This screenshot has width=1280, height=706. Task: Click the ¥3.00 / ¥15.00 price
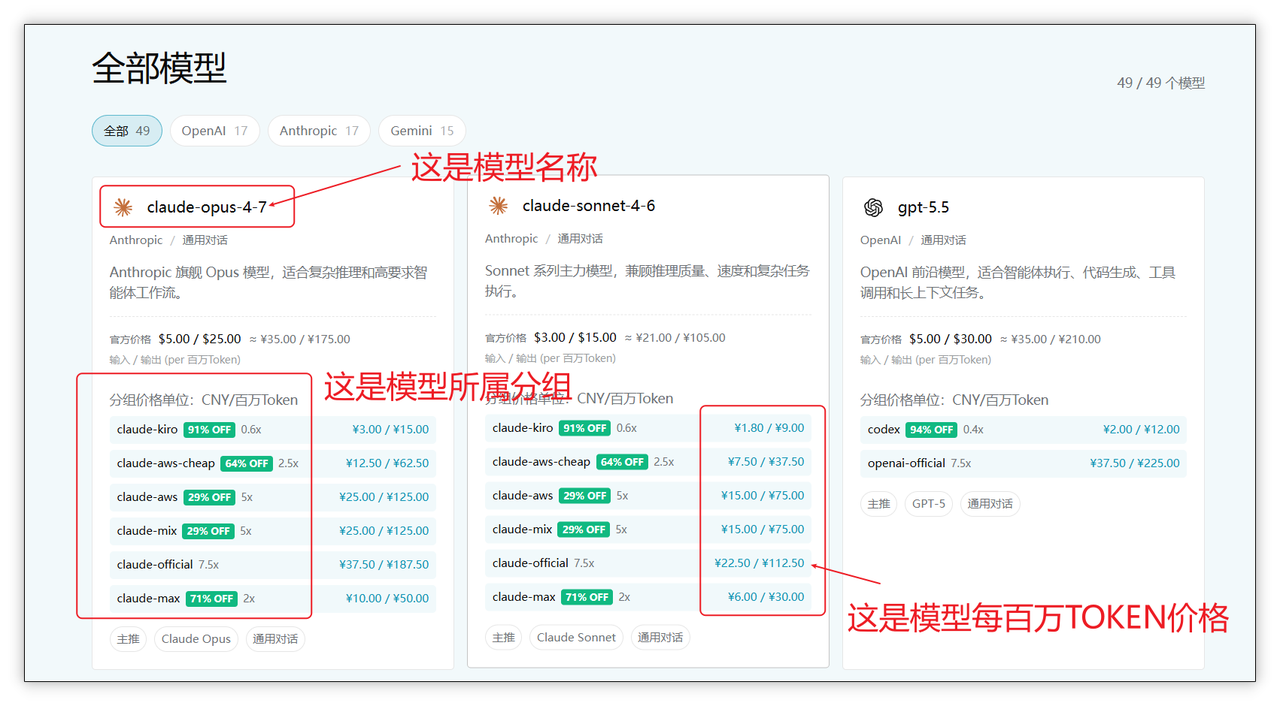click(x=390, y=430)
